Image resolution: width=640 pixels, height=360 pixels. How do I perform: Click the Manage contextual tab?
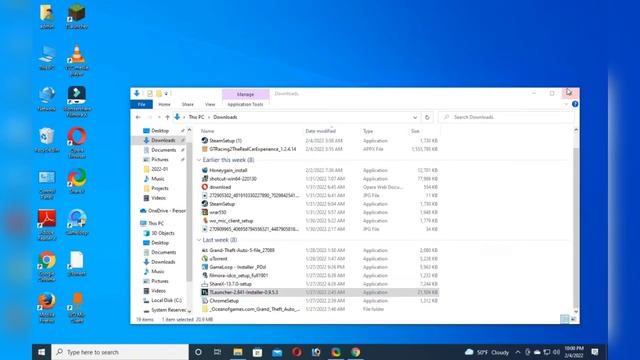(245, 94)
